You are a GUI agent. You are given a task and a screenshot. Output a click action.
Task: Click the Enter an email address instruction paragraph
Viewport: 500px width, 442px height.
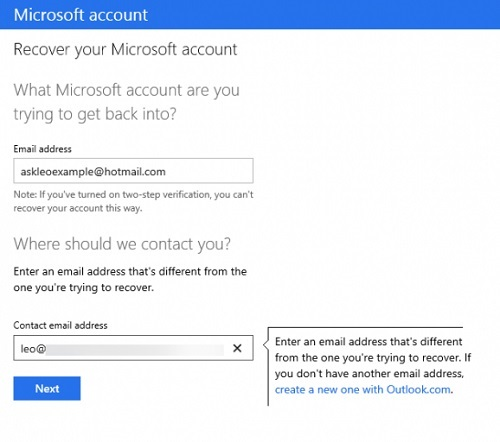click(130, 279)
